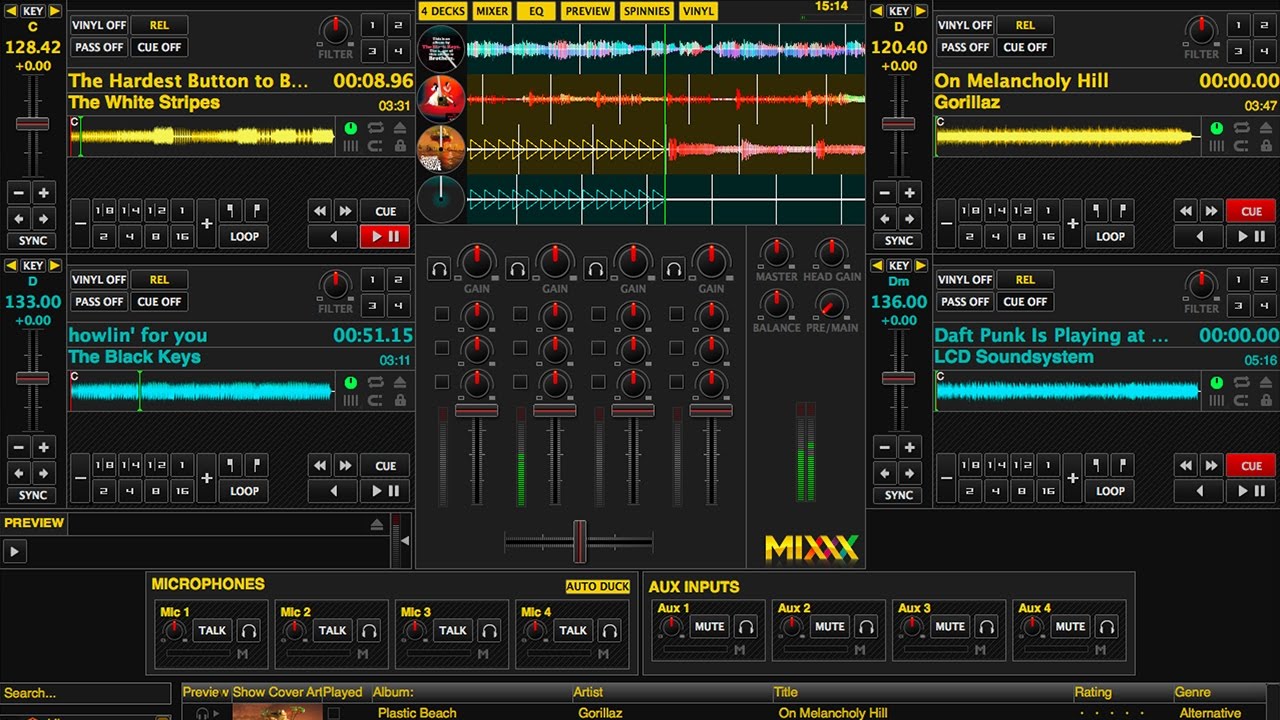
Task: Toggle the EQ view tab
Action: pos(537,11)
